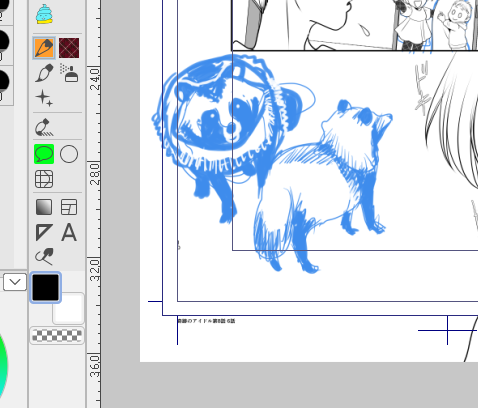Image resolution: width=478 pixels, height=408 pixels.
Task: Select the dark red plaid tool icon
Action: coord(69,48)
